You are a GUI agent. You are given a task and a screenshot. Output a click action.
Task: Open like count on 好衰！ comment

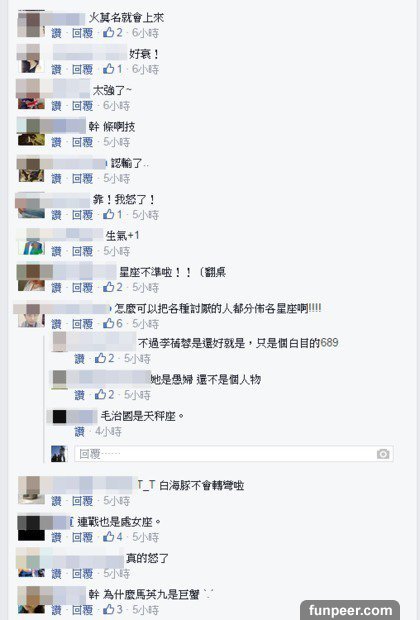pos(113,69)
